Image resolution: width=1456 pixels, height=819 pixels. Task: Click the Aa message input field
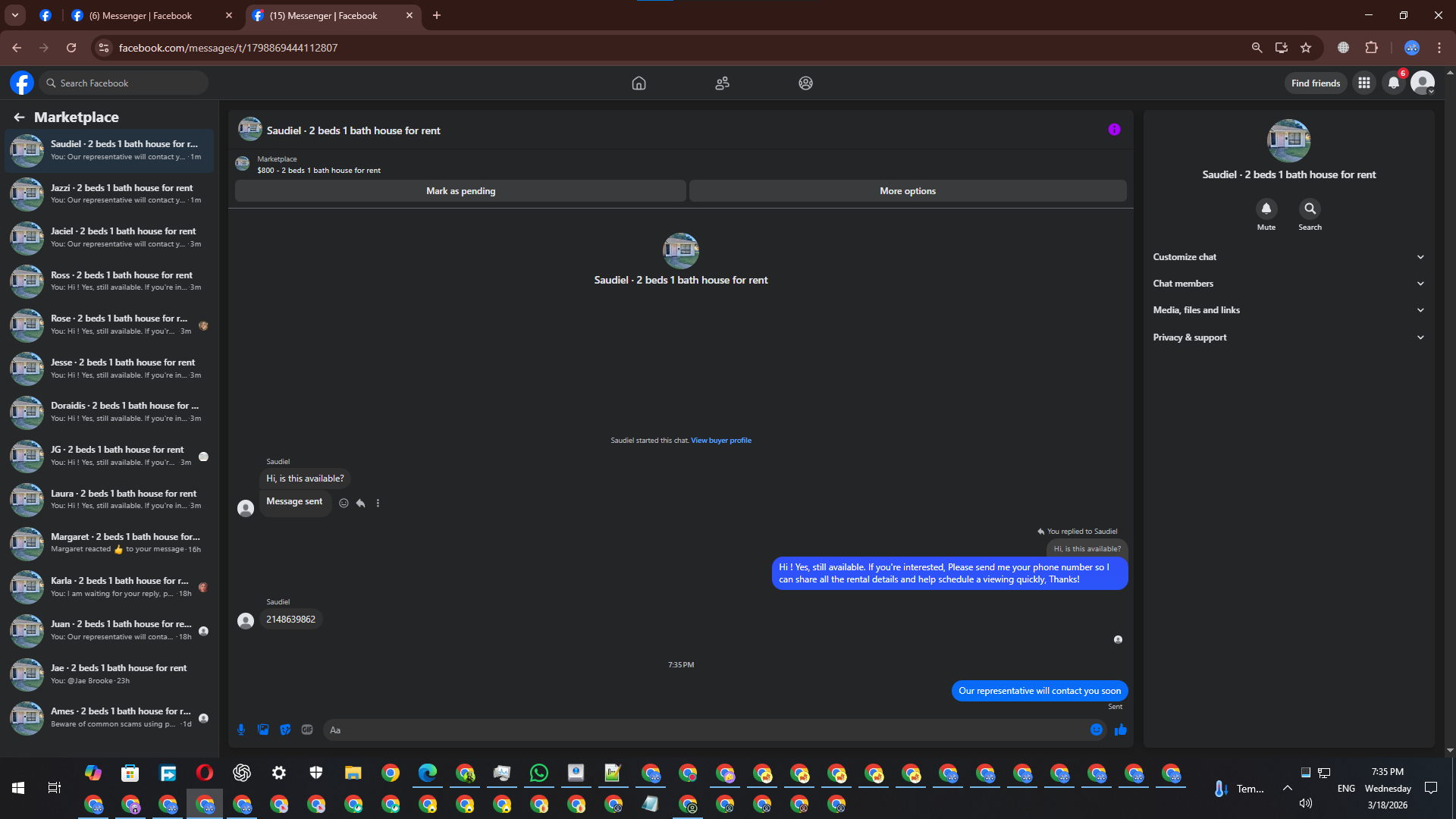(x=705, y=730)
